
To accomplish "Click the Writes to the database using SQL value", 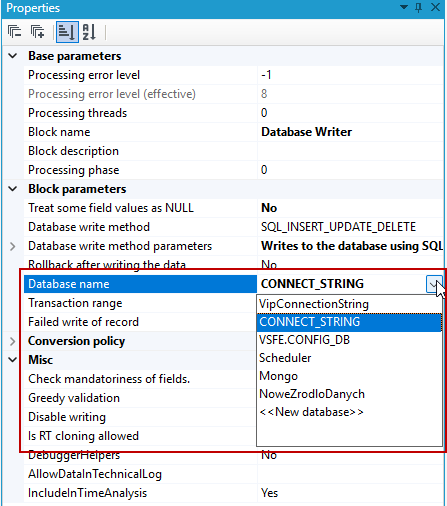I will click(x=350, y=246).
